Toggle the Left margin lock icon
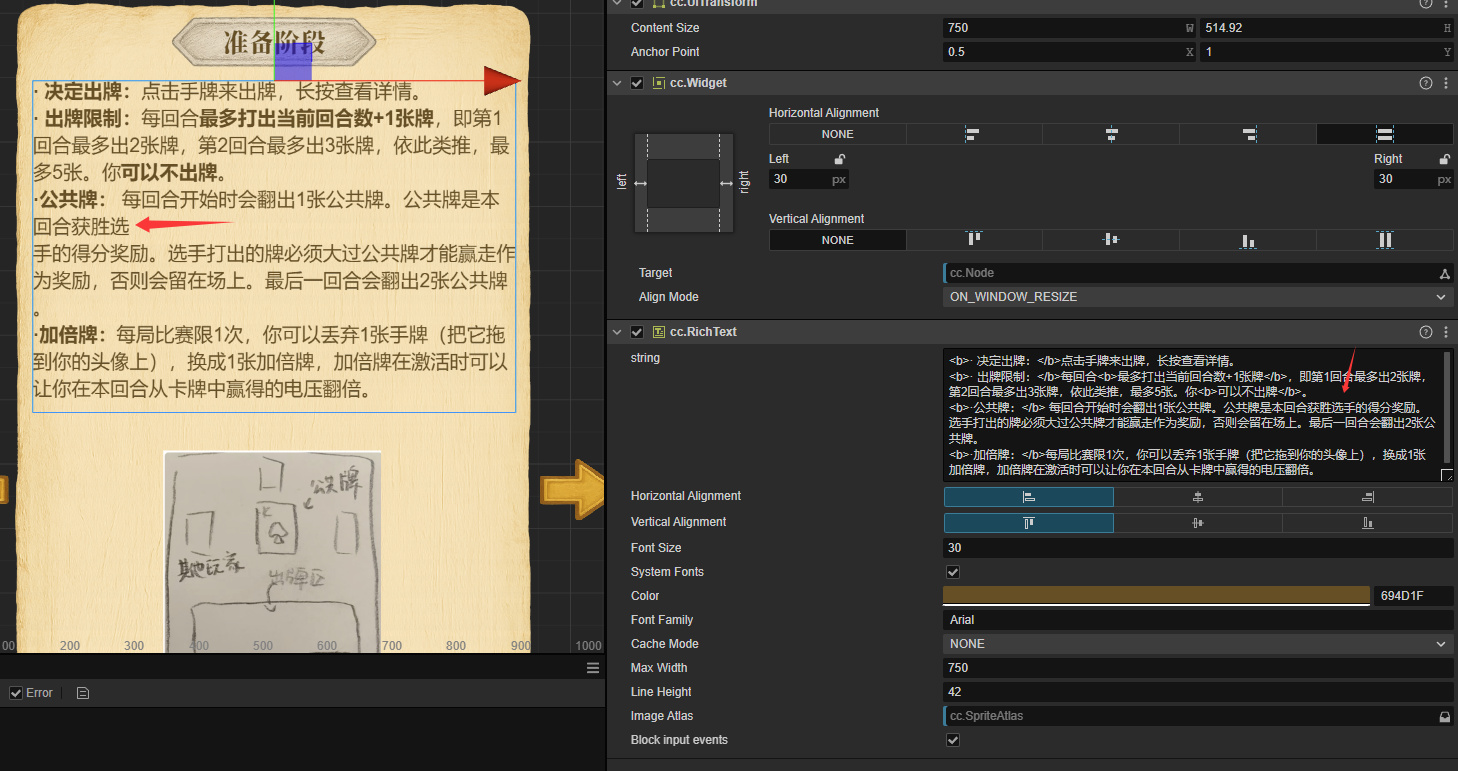 tap(840, 159)
